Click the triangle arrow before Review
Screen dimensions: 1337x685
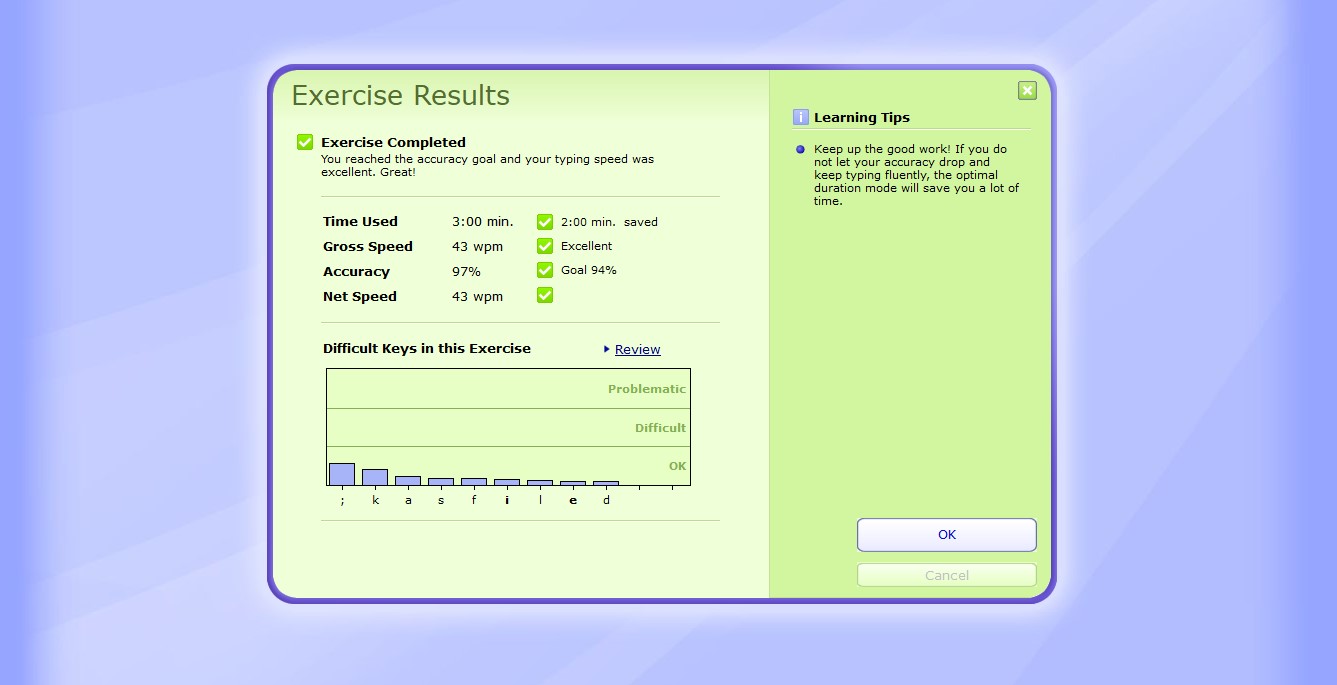click(x=606, y=349)
